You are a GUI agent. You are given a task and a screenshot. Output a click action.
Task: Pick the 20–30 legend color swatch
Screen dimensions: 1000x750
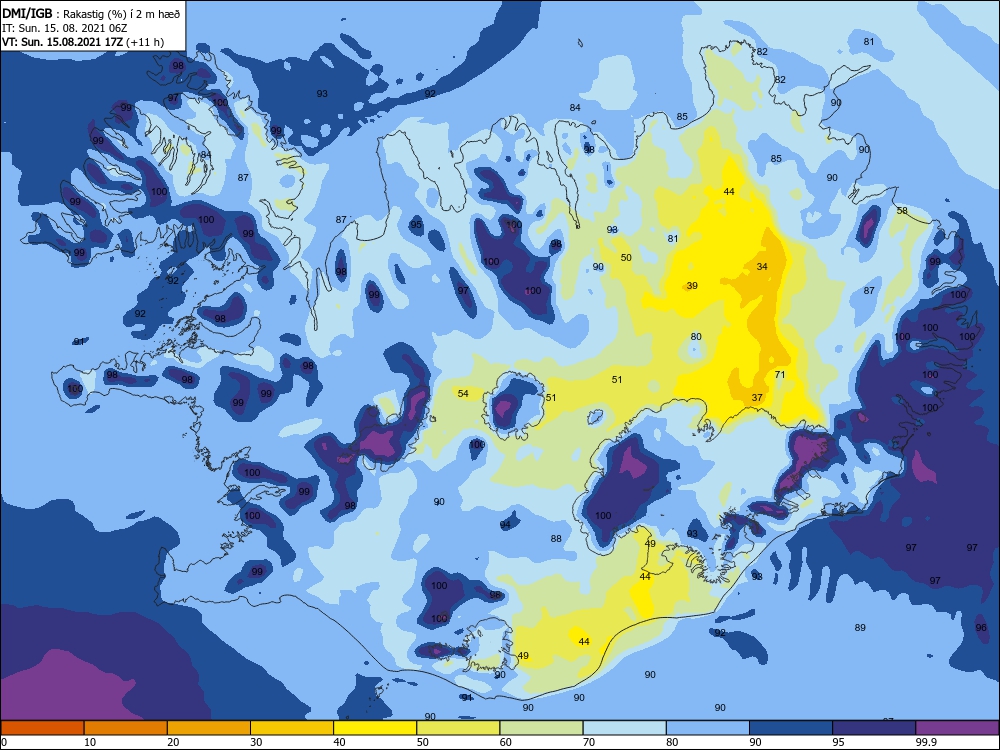209,728
